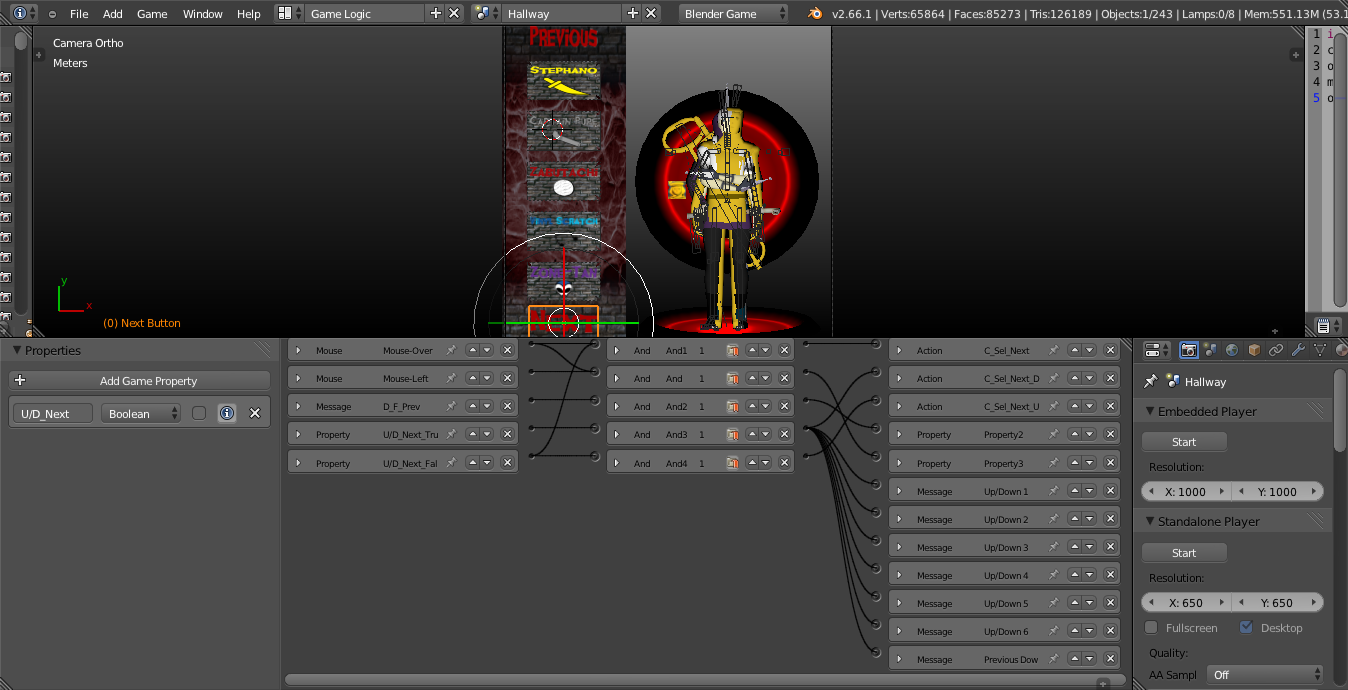Open the Game menu
Screen dimensions: 1348x690
pos(152,14)
